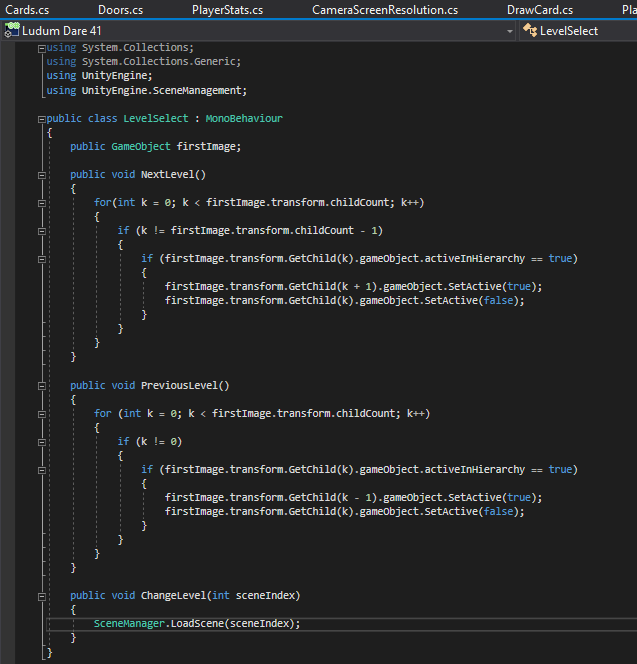Screen dimensions: 637x664
Task: Click the using UnityEngine; line
Action: click(99, 75)
